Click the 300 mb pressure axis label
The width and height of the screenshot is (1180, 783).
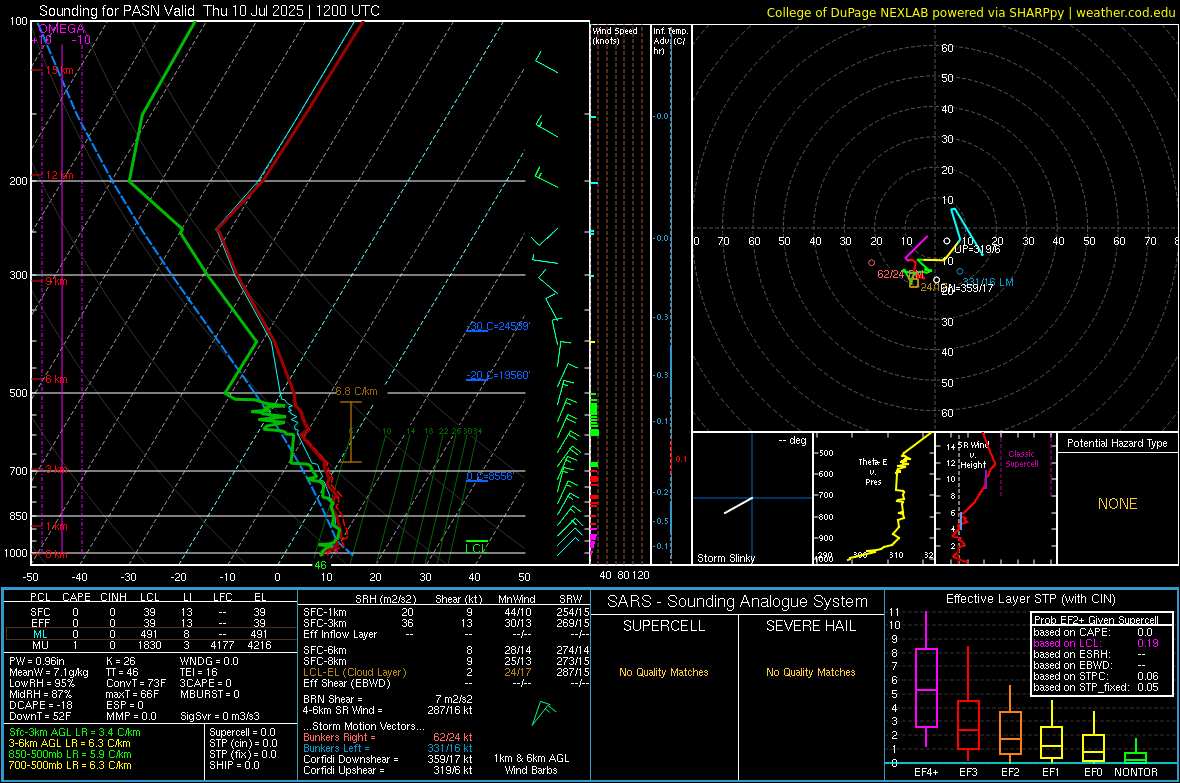(18, 276)
